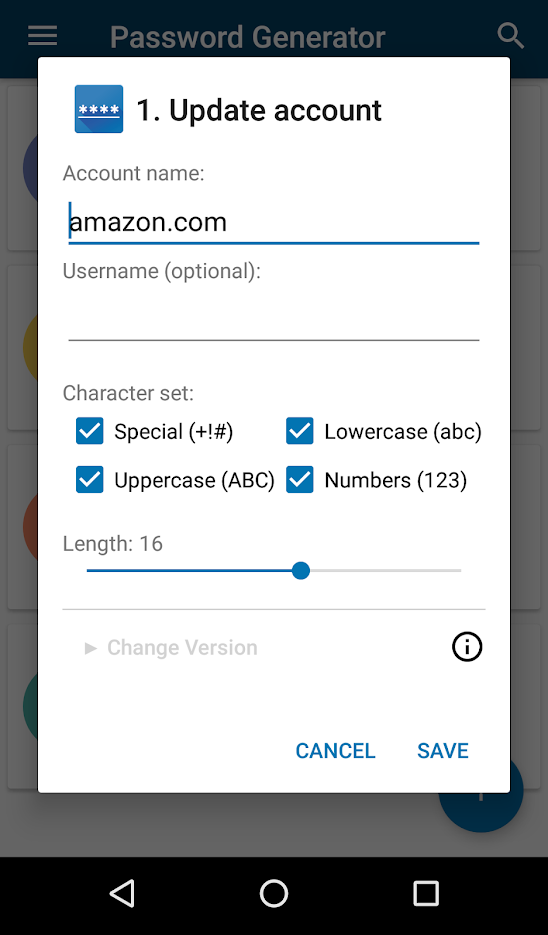The image size is (548, 935).
Task: Expand the Change Version section
Action: pos(172,648)
